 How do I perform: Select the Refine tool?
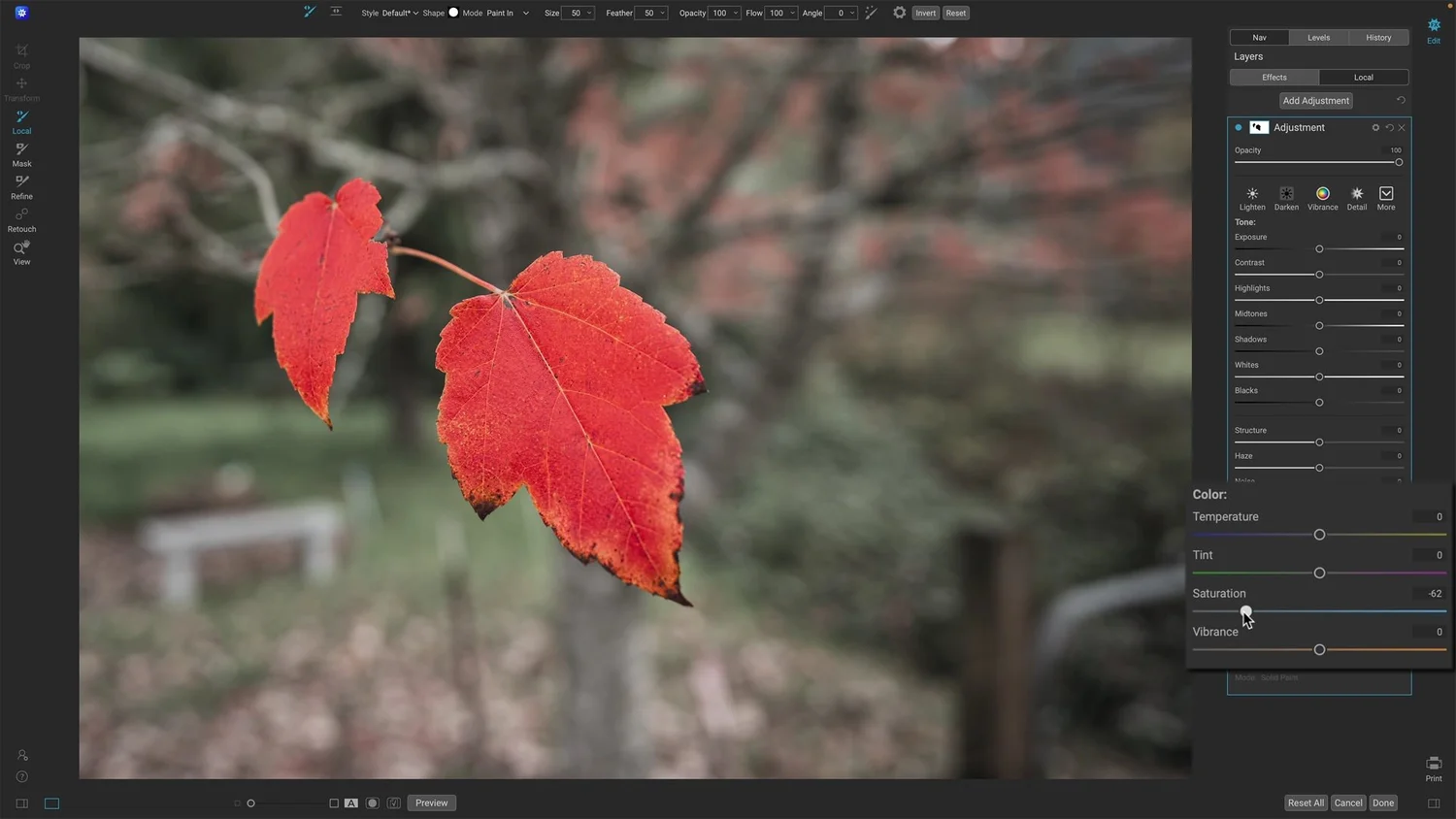(21, 185)
